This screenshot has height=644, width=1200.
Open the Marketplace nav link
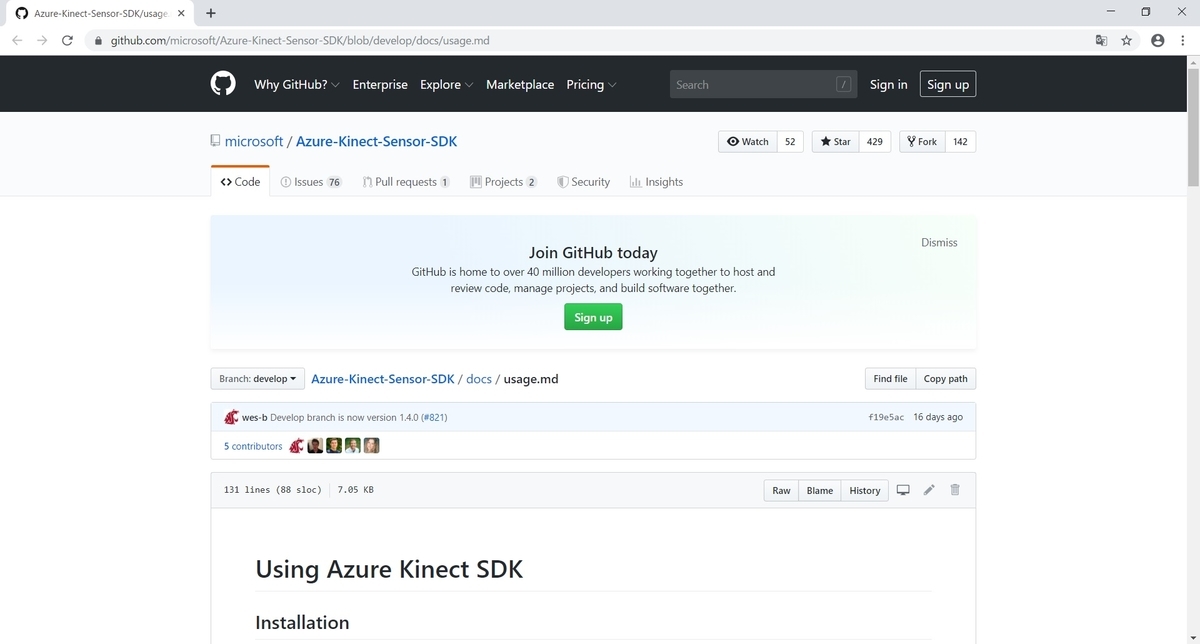[x=520, y=85]
